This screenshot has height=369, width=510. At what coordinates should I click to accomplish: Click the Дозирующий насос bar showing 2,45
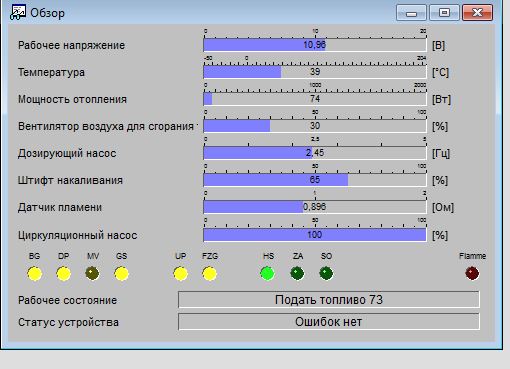point(315,153)
